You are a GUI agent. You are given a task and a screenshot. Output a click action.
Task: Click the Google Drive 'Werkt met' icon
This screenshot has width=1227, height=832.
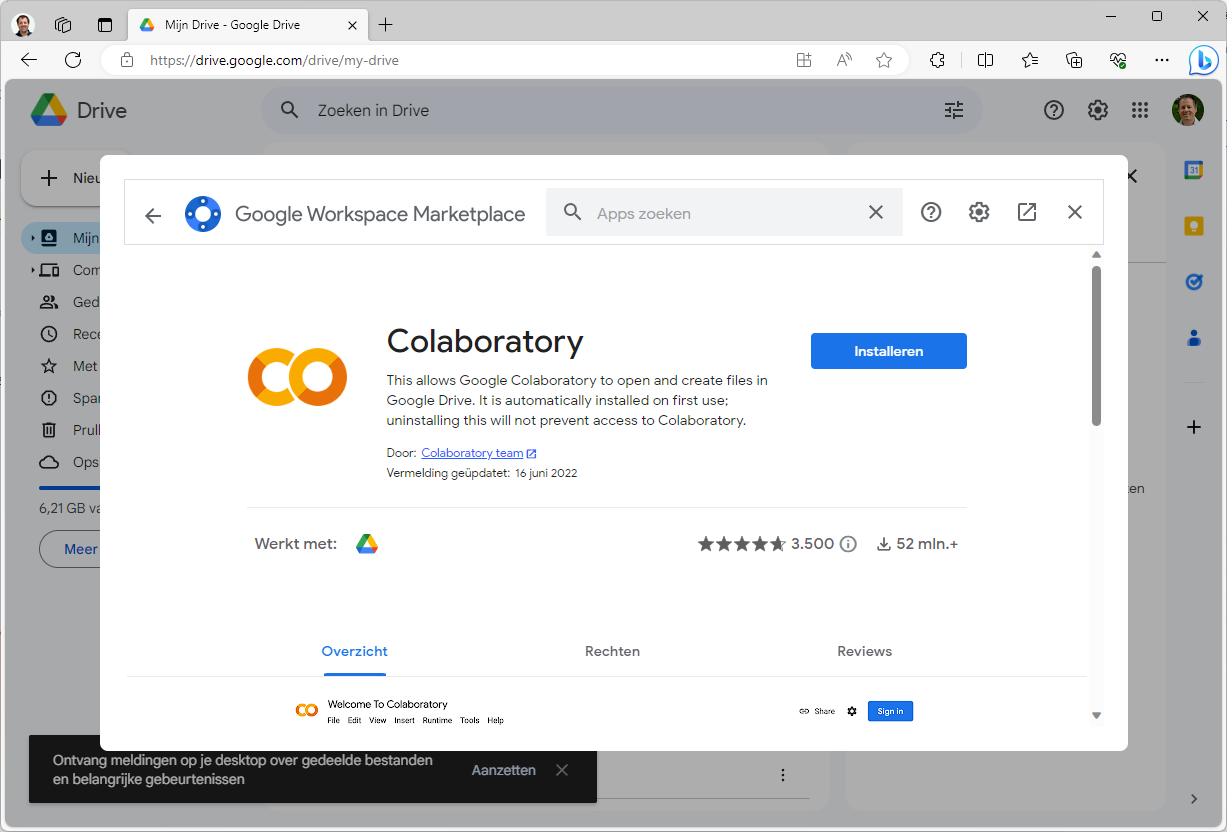click(x=367, y=544)
